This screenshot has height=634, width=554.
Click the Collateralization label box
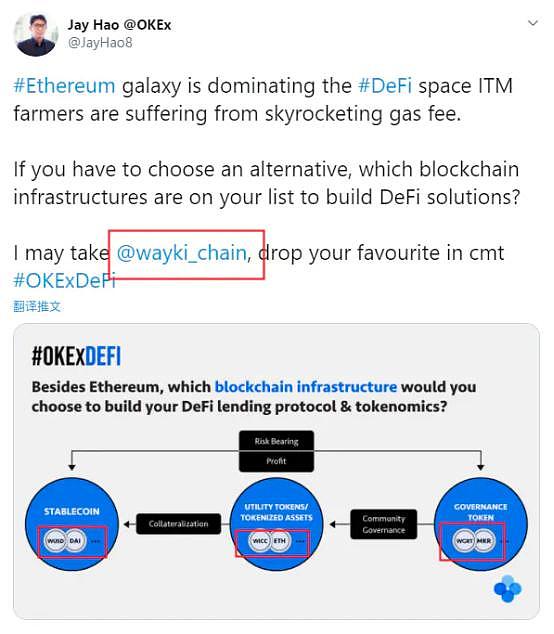point(179,524)
